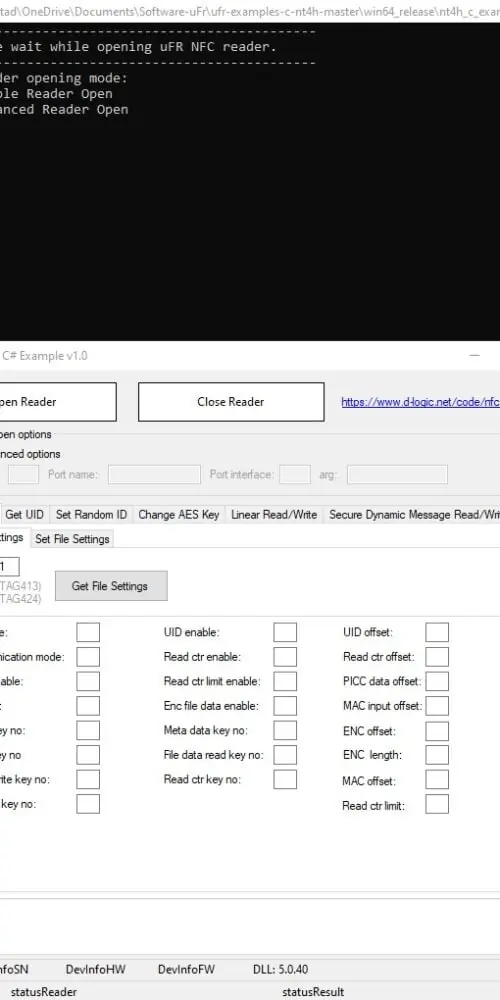Switch to the Get UID tab

tap(24, 515)
